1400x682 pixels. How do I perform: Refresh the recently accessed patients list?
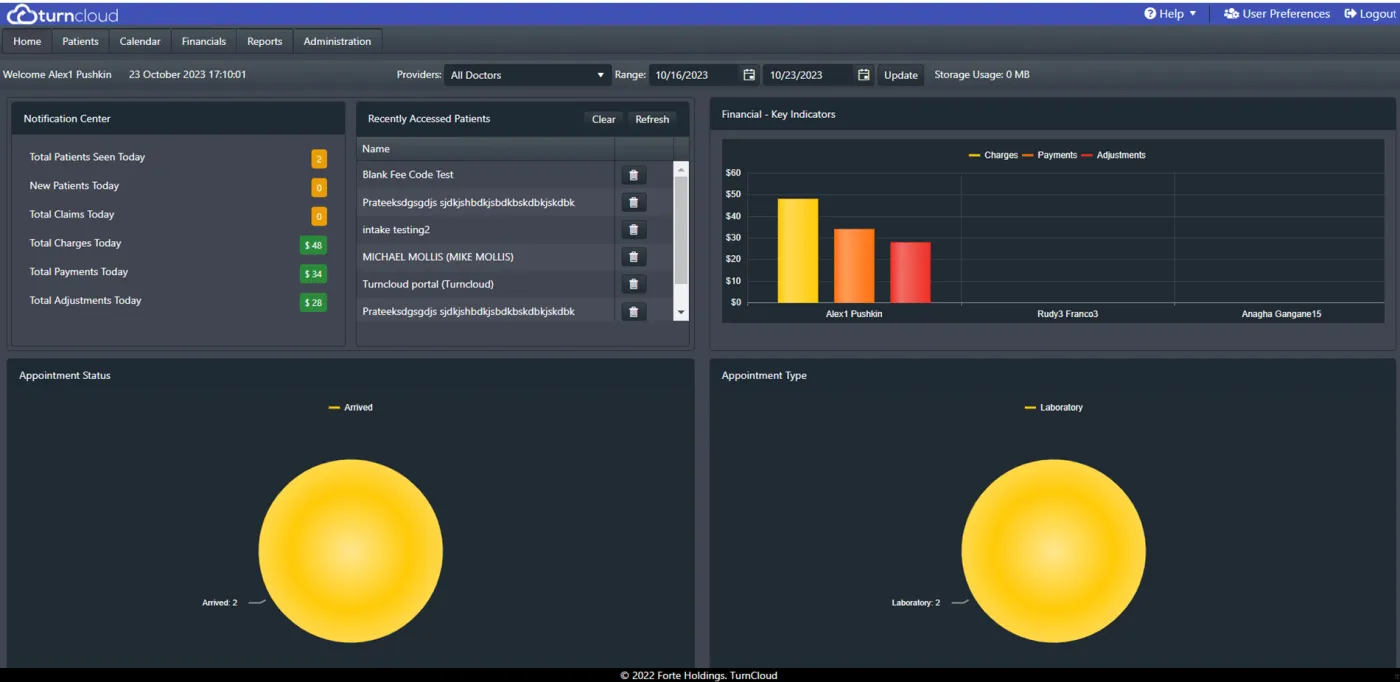[652, 119]
